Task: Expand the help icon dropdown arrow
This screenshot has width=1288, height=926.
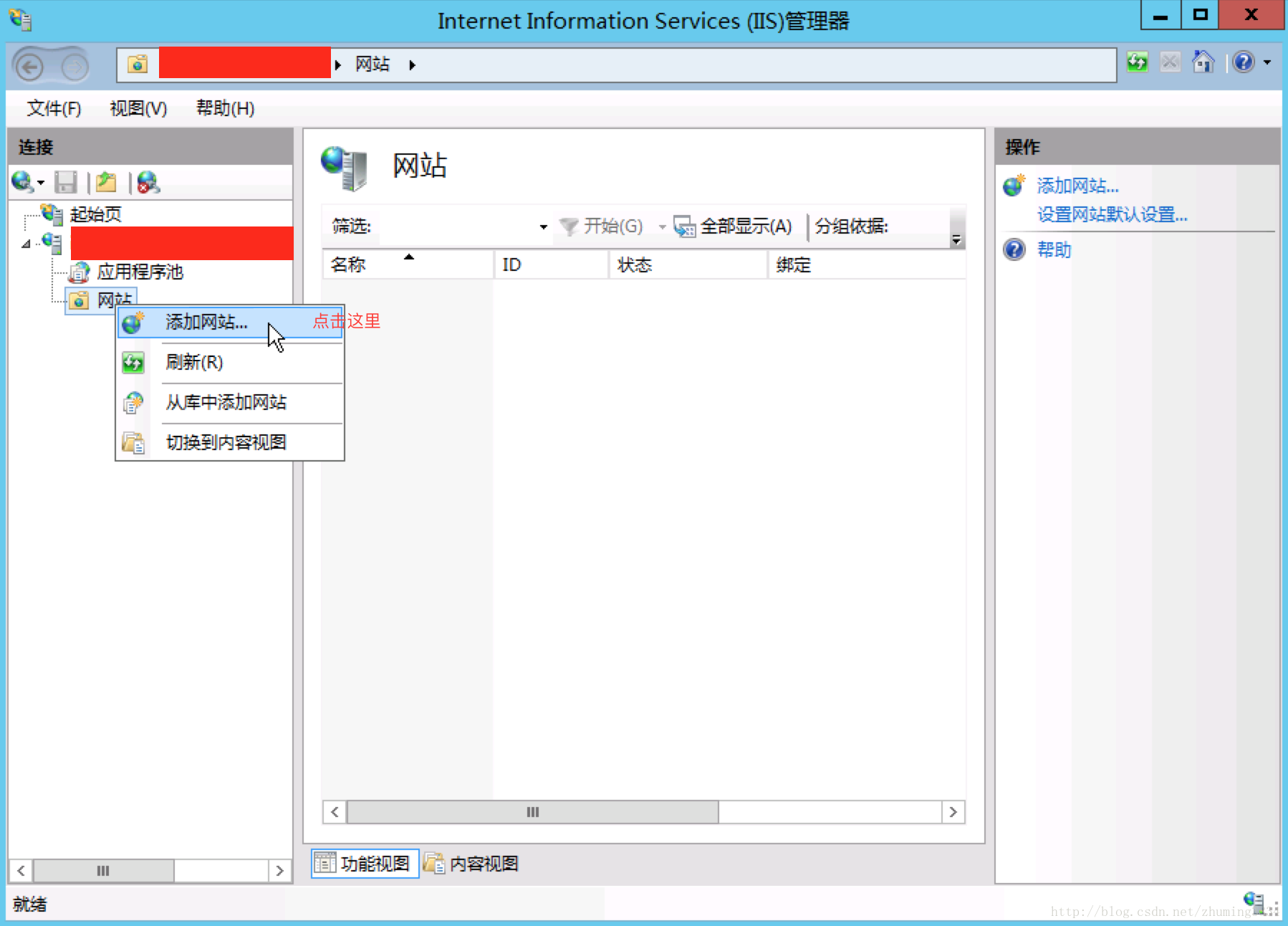Action: [1267, 63]
